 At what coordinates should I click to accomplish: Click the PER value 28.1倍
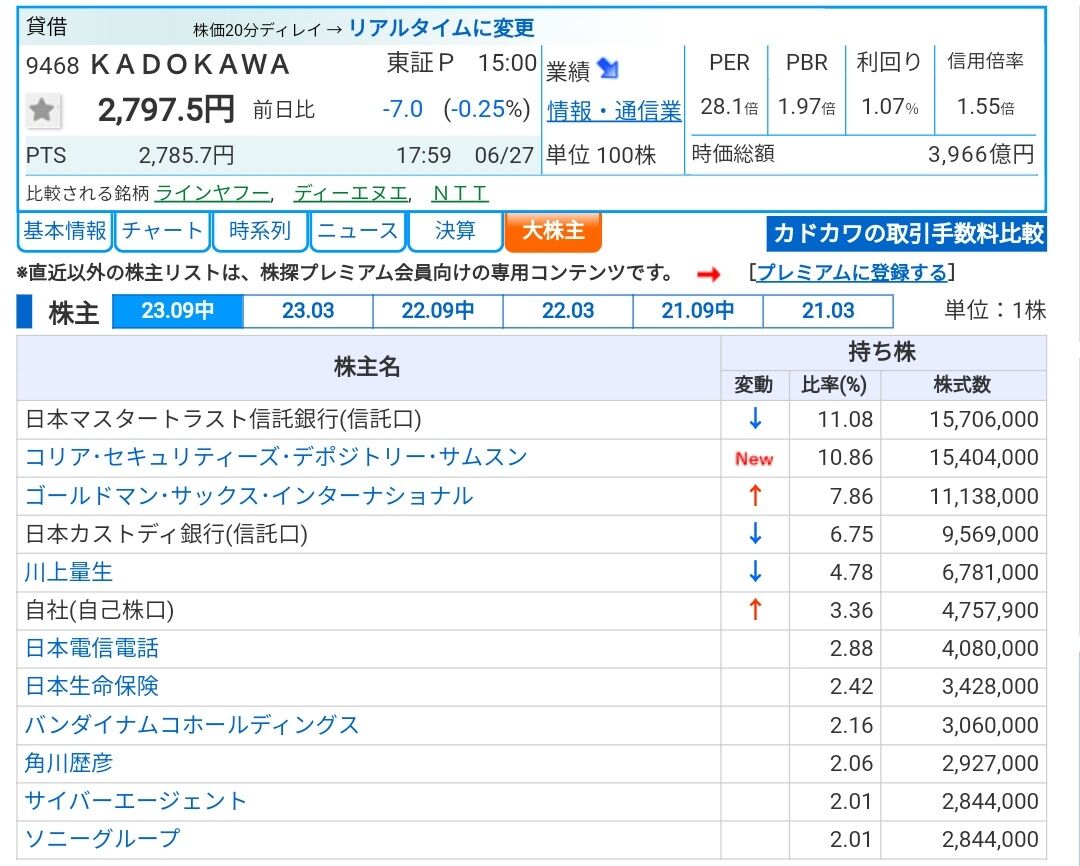729,107
